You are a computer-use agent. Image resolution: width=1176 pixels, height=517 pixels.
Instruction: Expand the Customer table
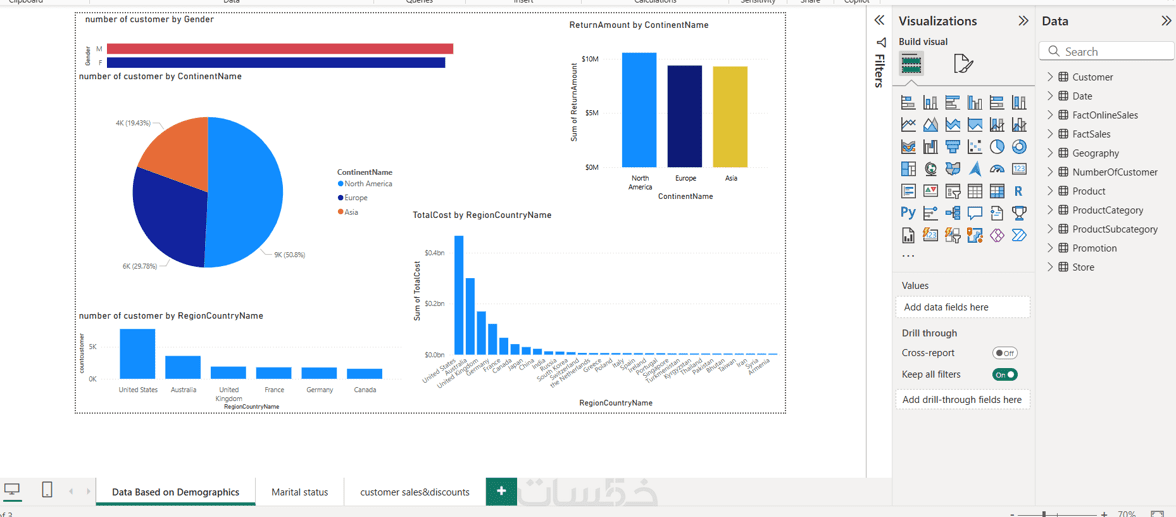pos(1050,77)
